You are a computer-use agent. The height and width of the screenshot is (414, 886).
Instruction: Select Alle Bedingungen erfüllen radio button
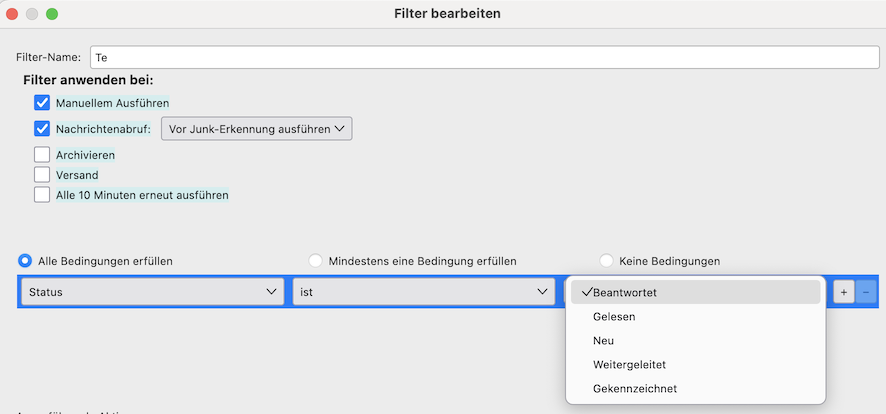[26, 261]
